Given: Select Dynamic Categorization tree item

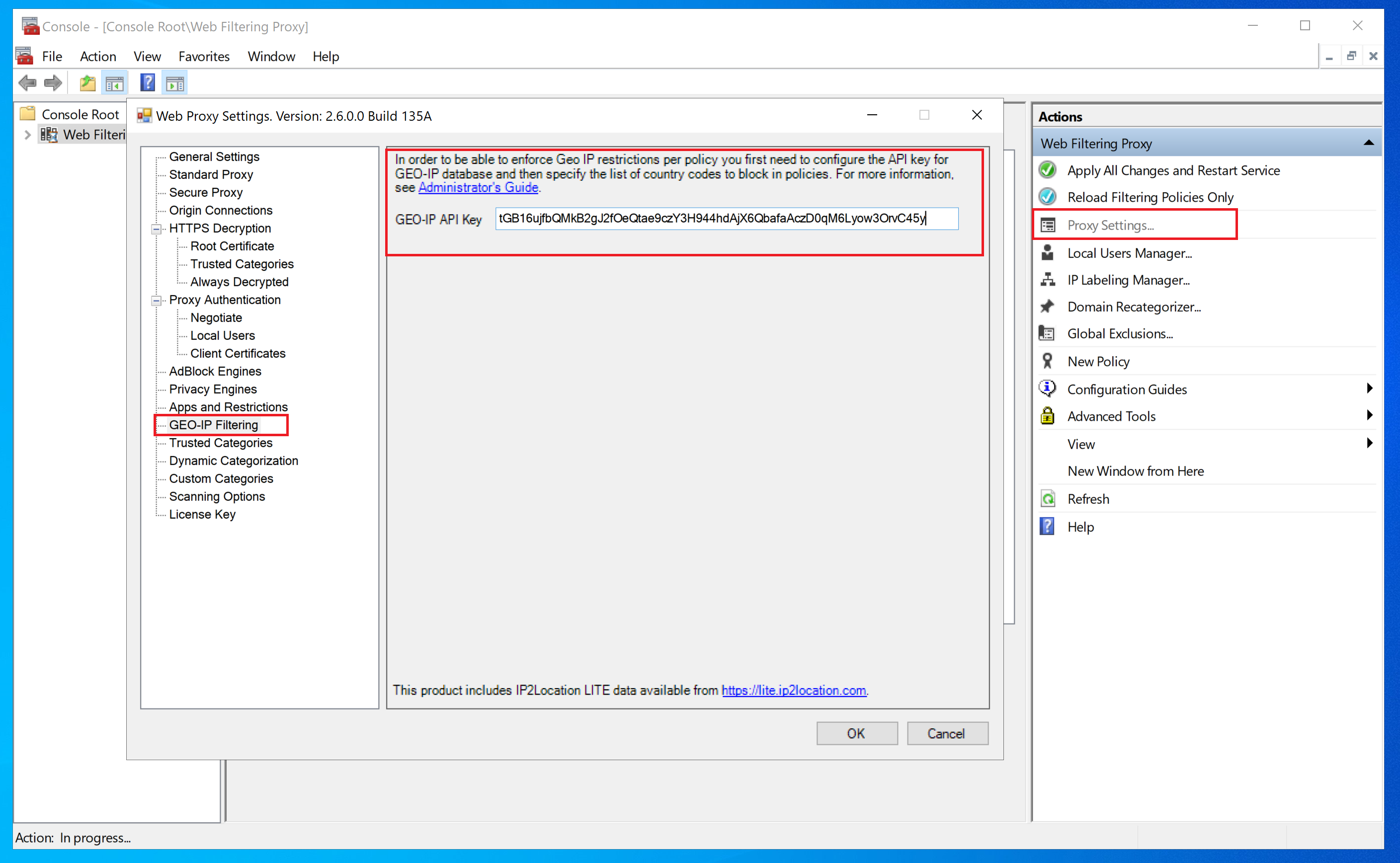Looking at the screenshot, I should (234, 461).
